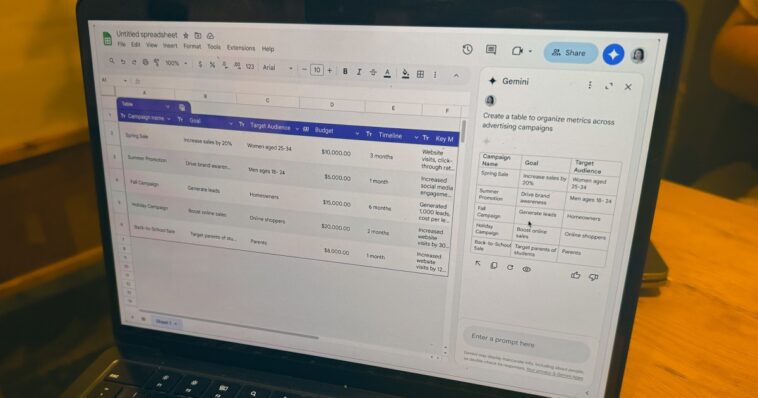Screen dimensions: 758x398
Task: Open Table name dropdown chevron
Action: [x=168, y=106]
